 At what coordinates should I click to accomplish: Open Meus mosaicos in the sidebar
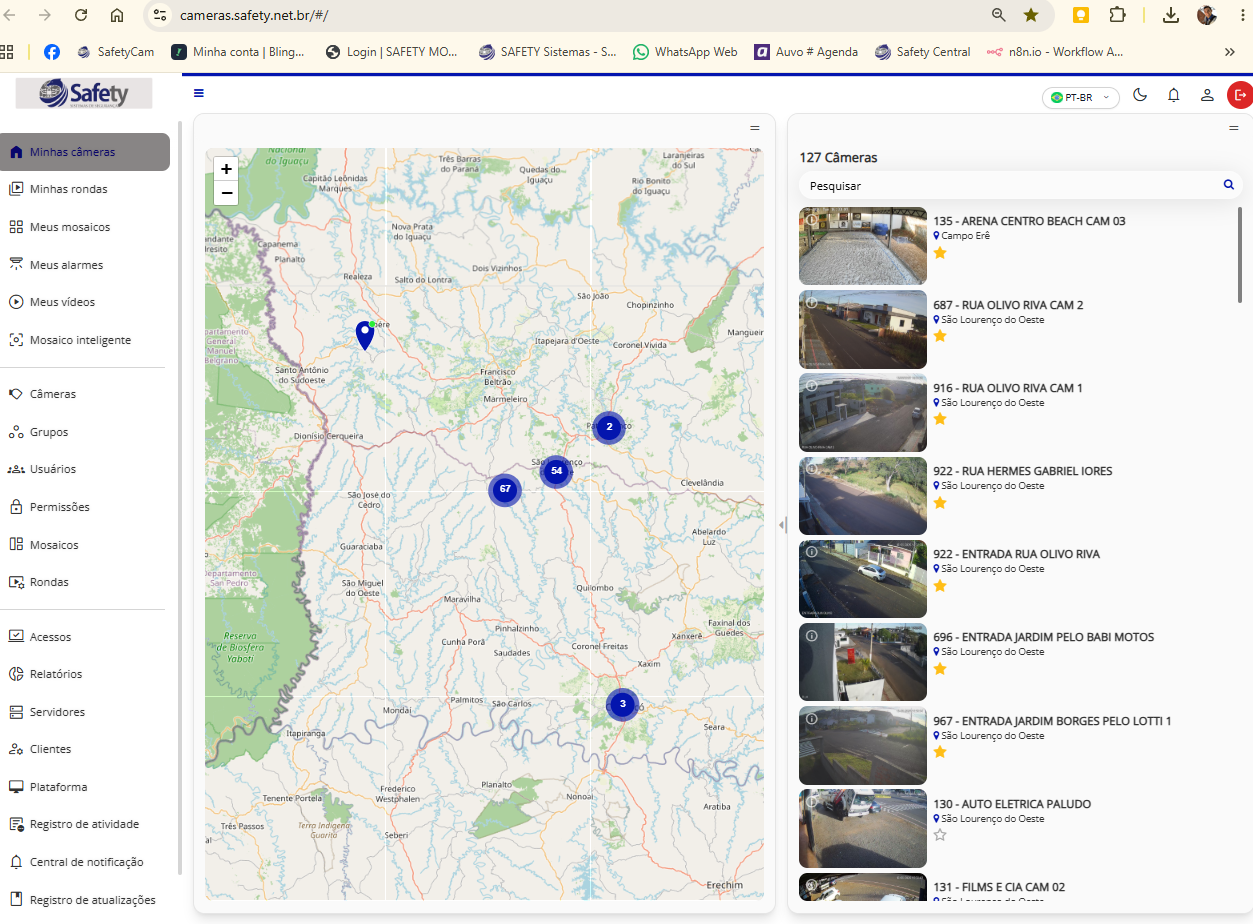click(x=70, y=227)
